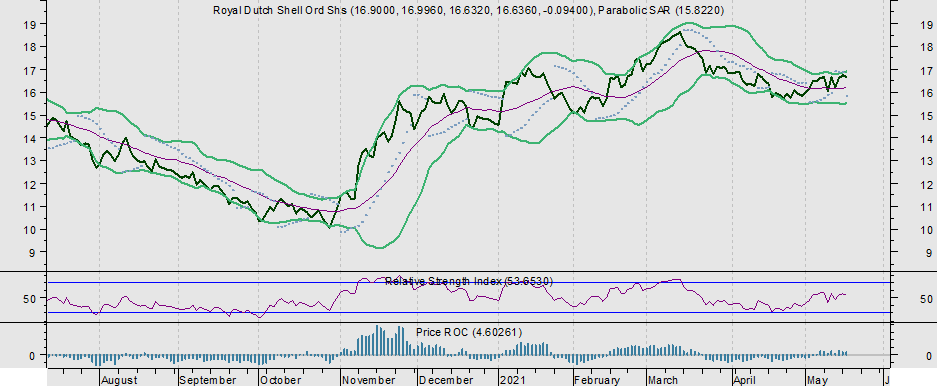The image size is (937, 386).
Task: Select the 50 level on the right RSI axis
Action: point(927,298)
